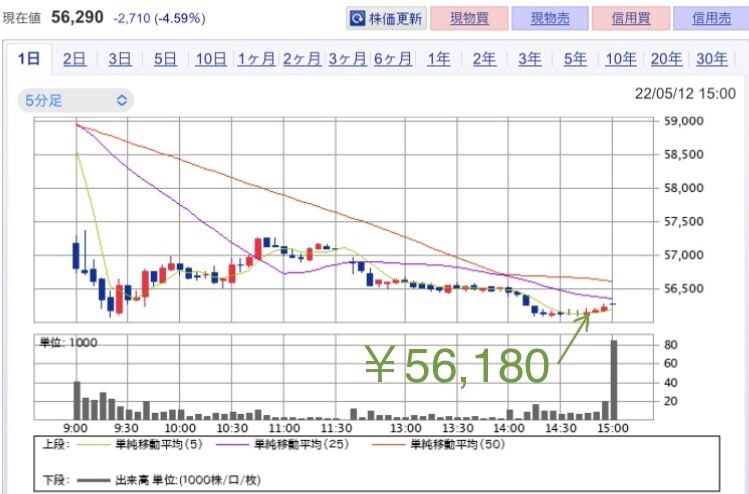Viewport: 749px width, 494px height.
Task: Click the current price 56,290
Action: coord(77,17)
